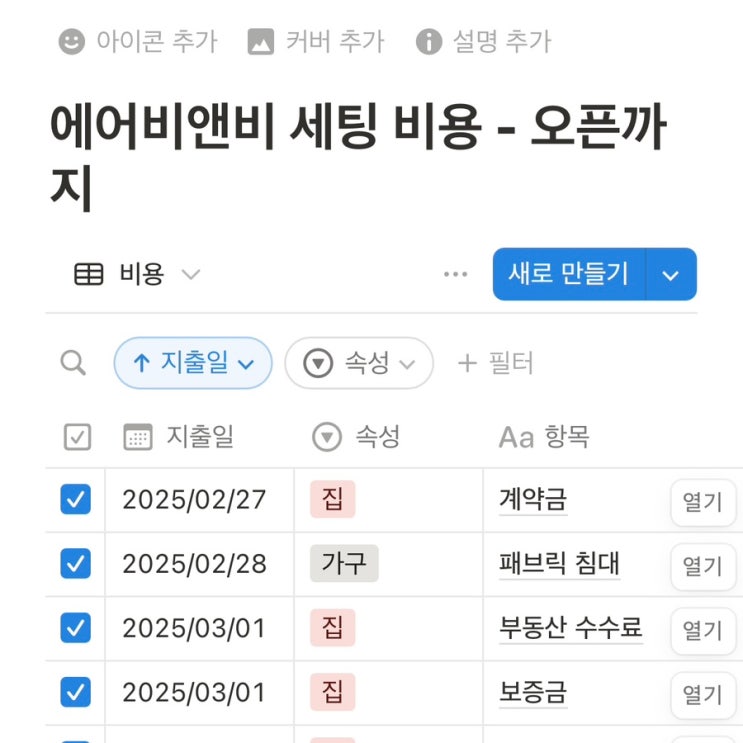This screenshot has height=743, width=743.
Task: Click the 집 tag in 부동산 수수료 row
Action: point(333,628)
